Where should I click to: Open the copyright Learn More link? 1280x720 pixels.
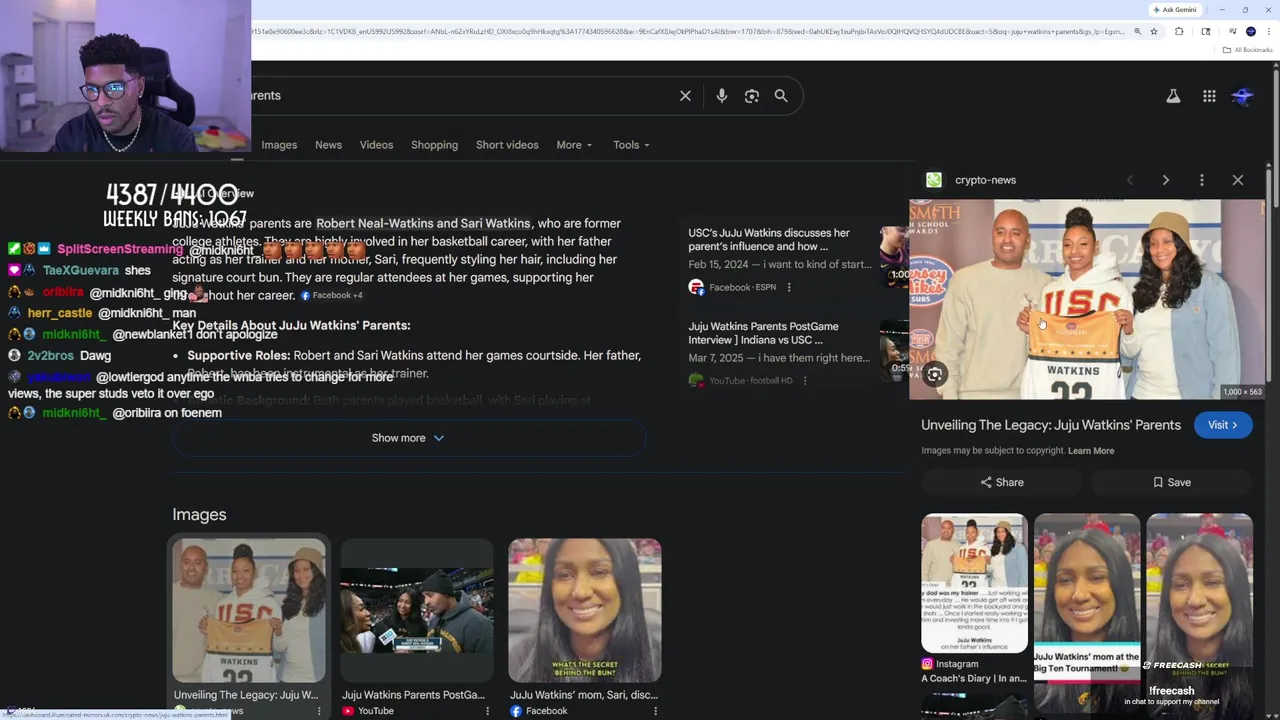pos(1090,451)
